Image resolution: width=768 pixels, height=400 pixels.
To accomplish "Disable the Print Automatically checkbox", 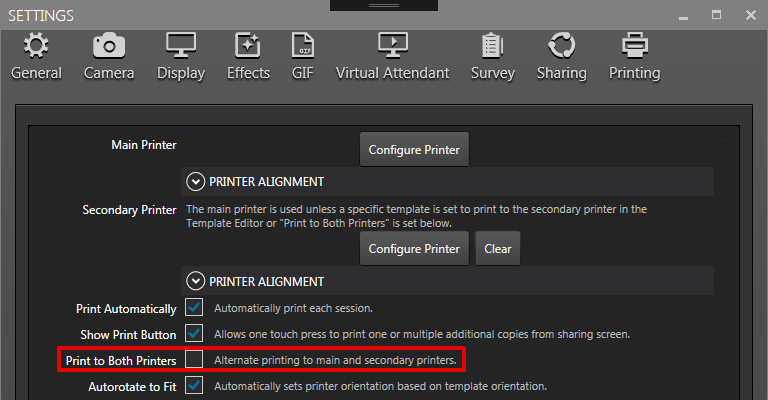I will [194, 307].
